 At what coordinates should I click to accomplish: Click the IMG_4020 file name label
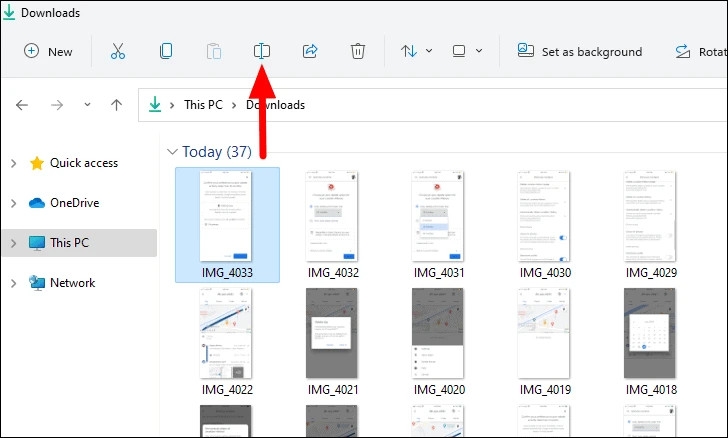[439, 390]
